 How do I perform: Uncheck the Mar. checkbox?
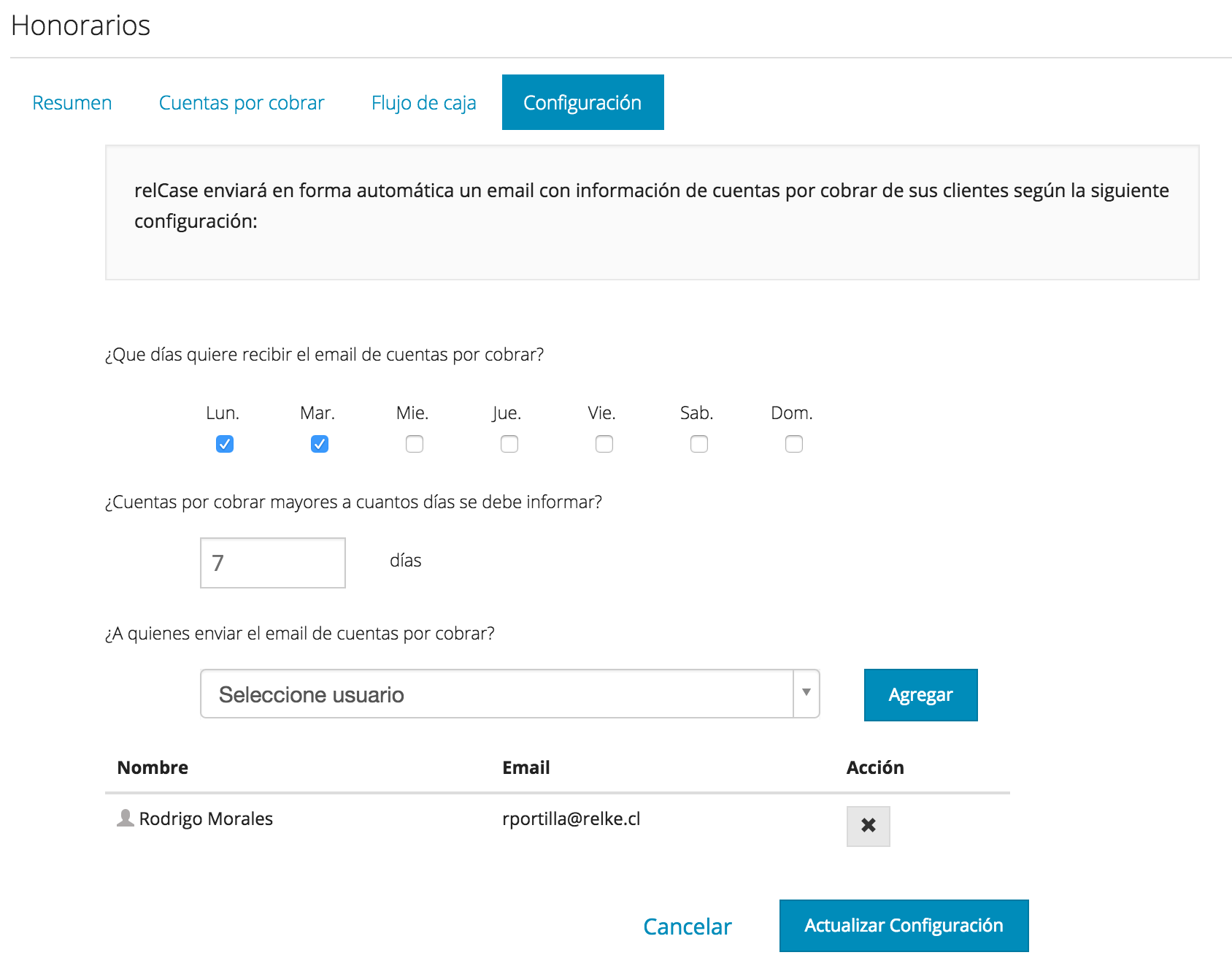320,444
